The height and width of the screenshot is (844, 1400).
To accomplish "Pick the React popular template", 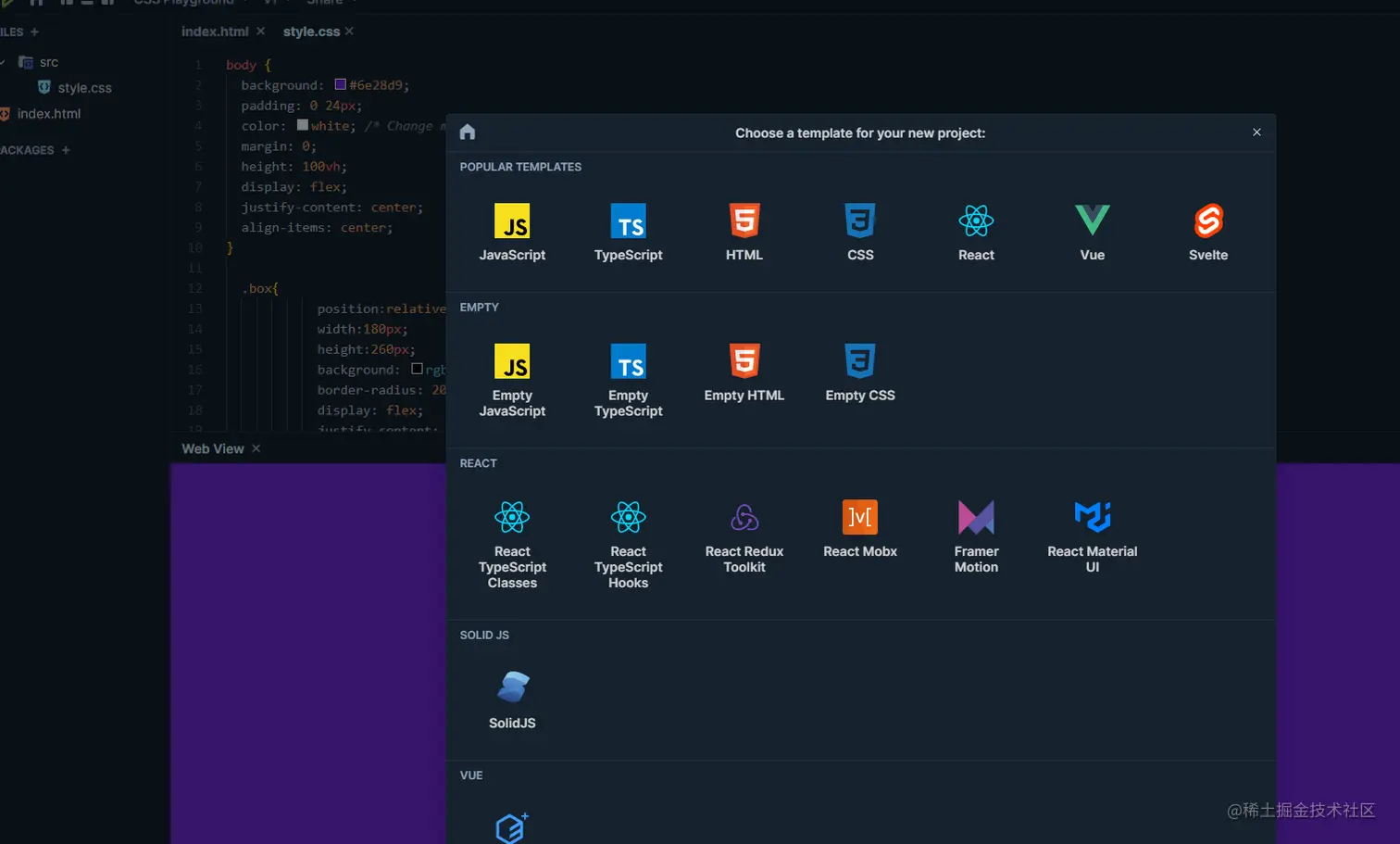I will point(976,232).
